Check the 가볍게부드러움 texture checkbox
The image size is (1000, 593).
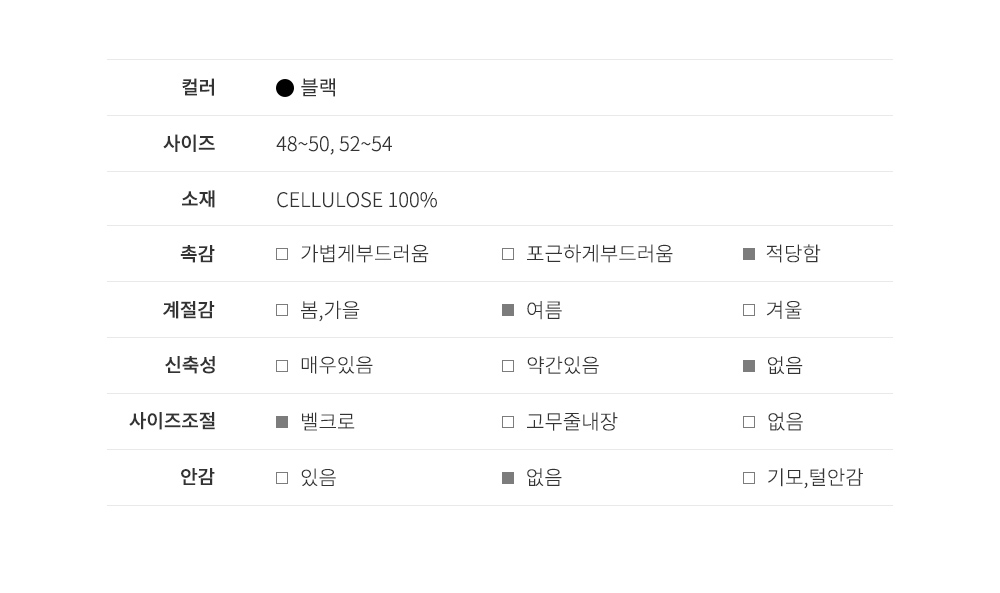pos(282,254)
